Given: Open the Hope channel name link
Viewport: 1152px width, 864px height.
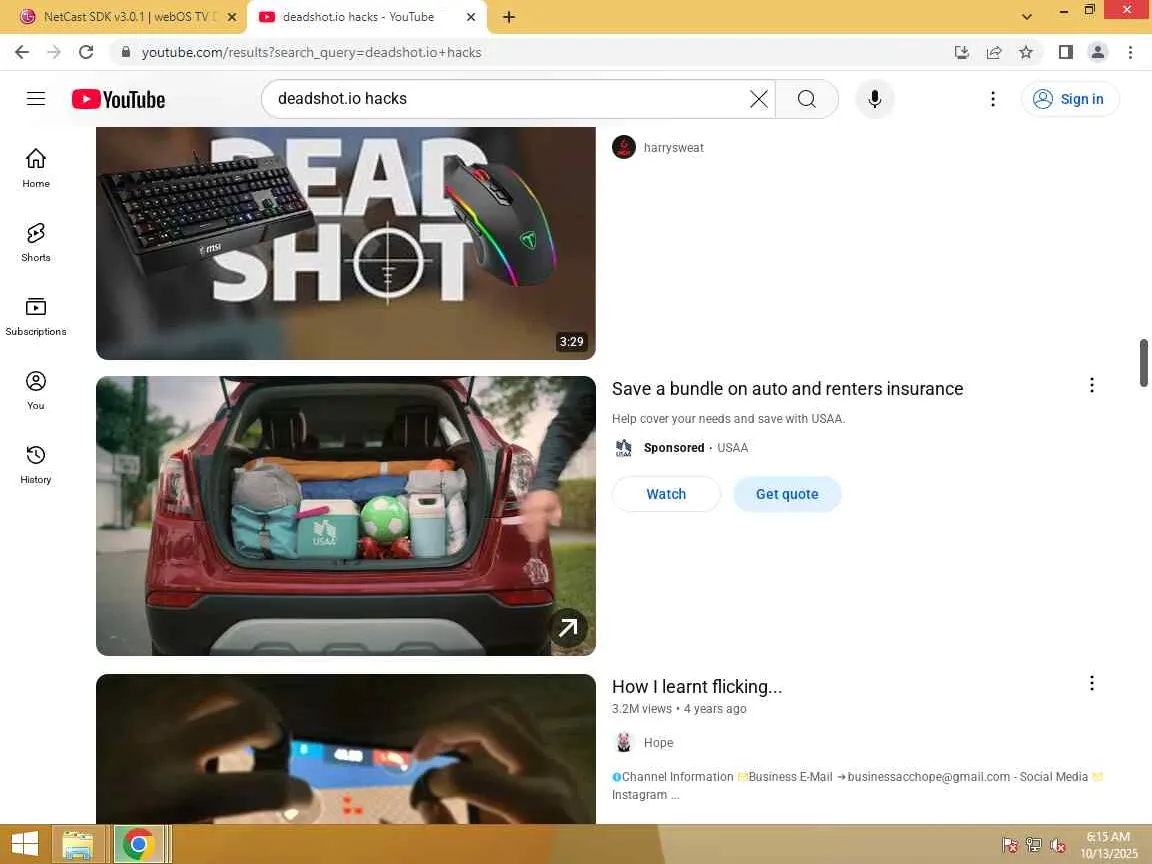Looking at the screenshot, I should [x=658, y=743].
